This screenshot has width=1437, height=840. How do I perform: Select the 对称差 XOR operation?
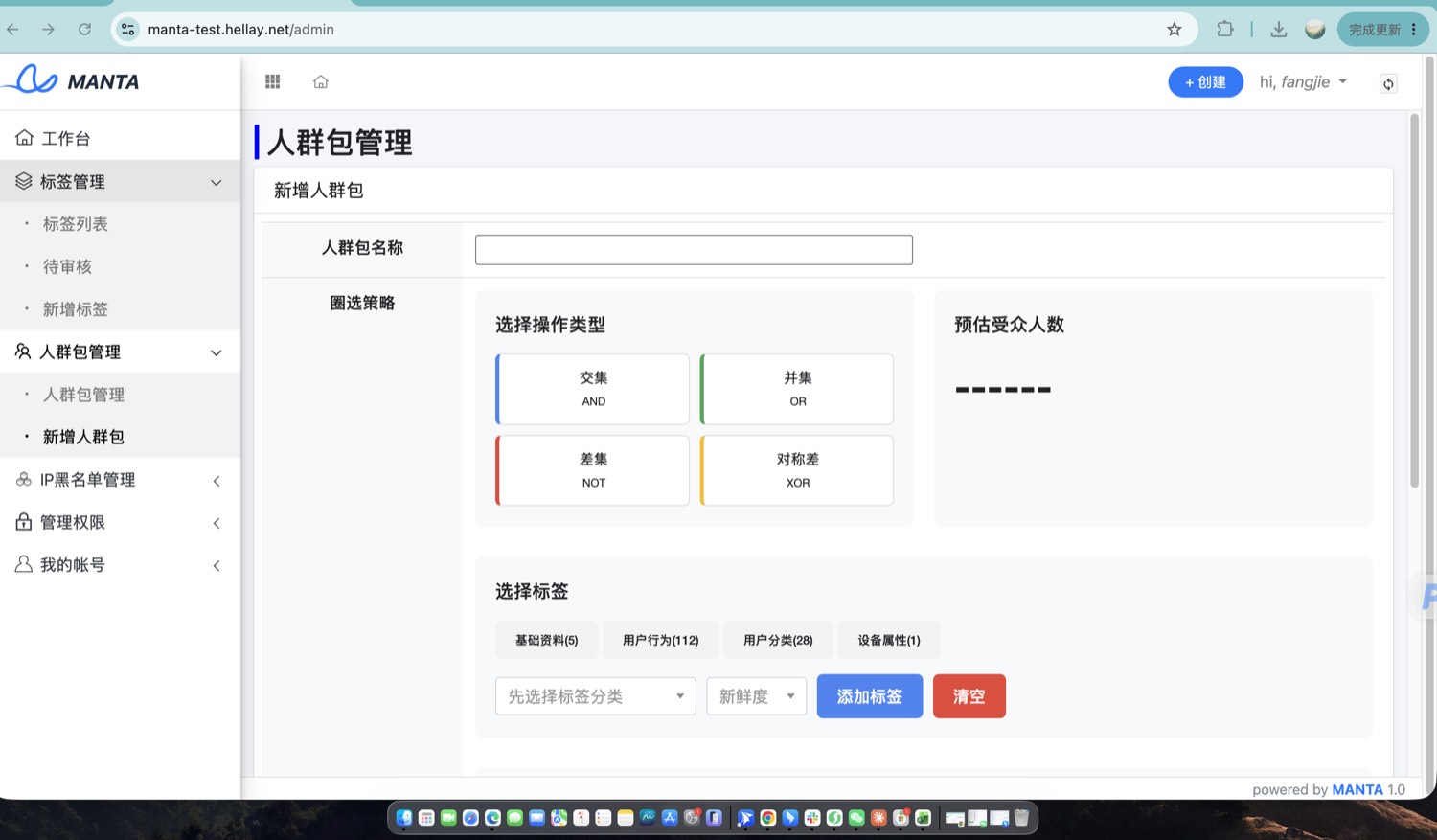click(x=797, y=470)
